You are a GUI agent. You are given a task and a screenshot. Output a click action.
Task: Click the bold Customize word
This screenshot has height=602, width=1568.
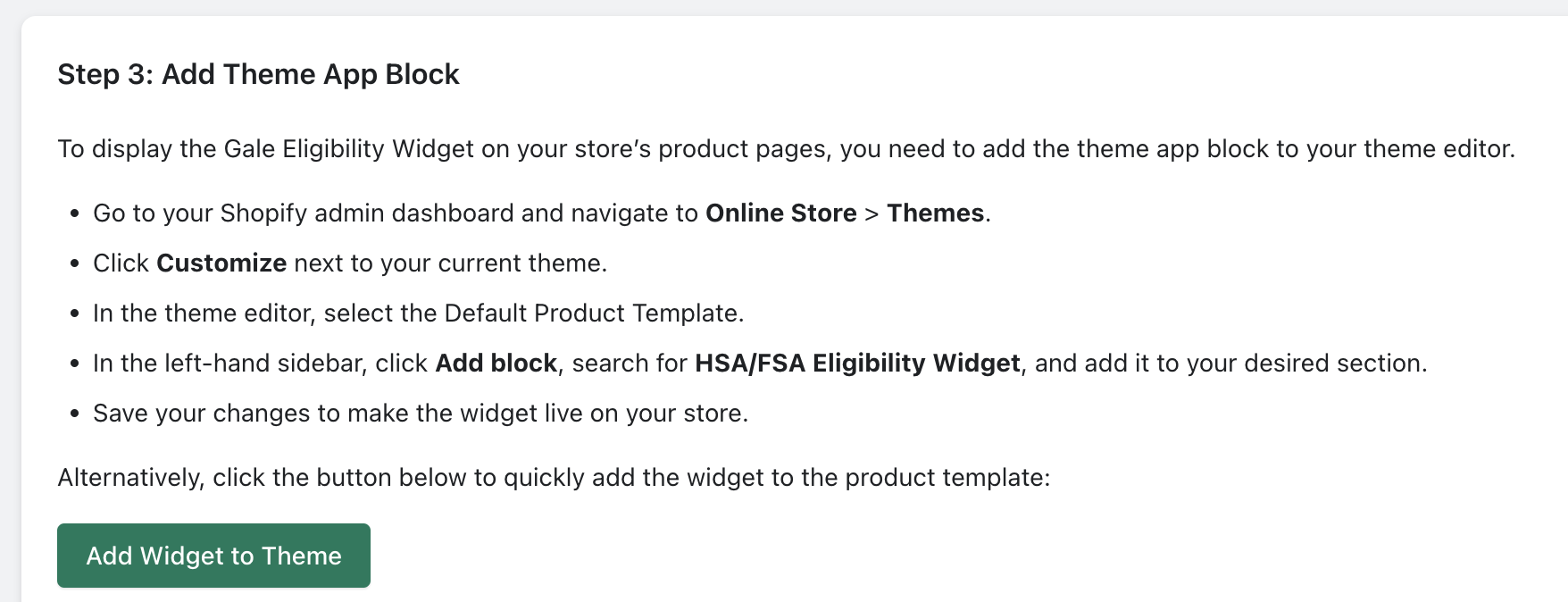(x=221, y=263)
